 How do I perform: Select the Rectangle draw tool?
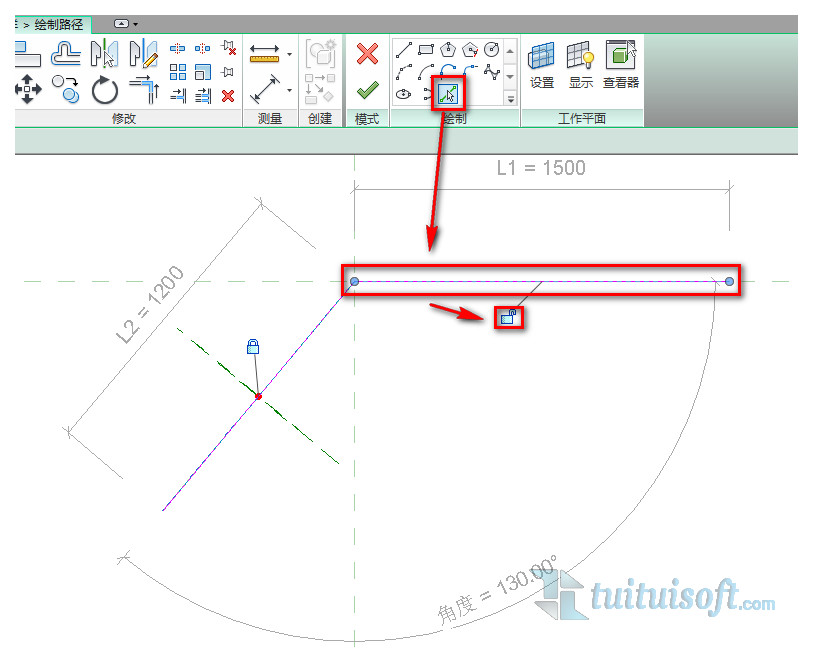426,50
